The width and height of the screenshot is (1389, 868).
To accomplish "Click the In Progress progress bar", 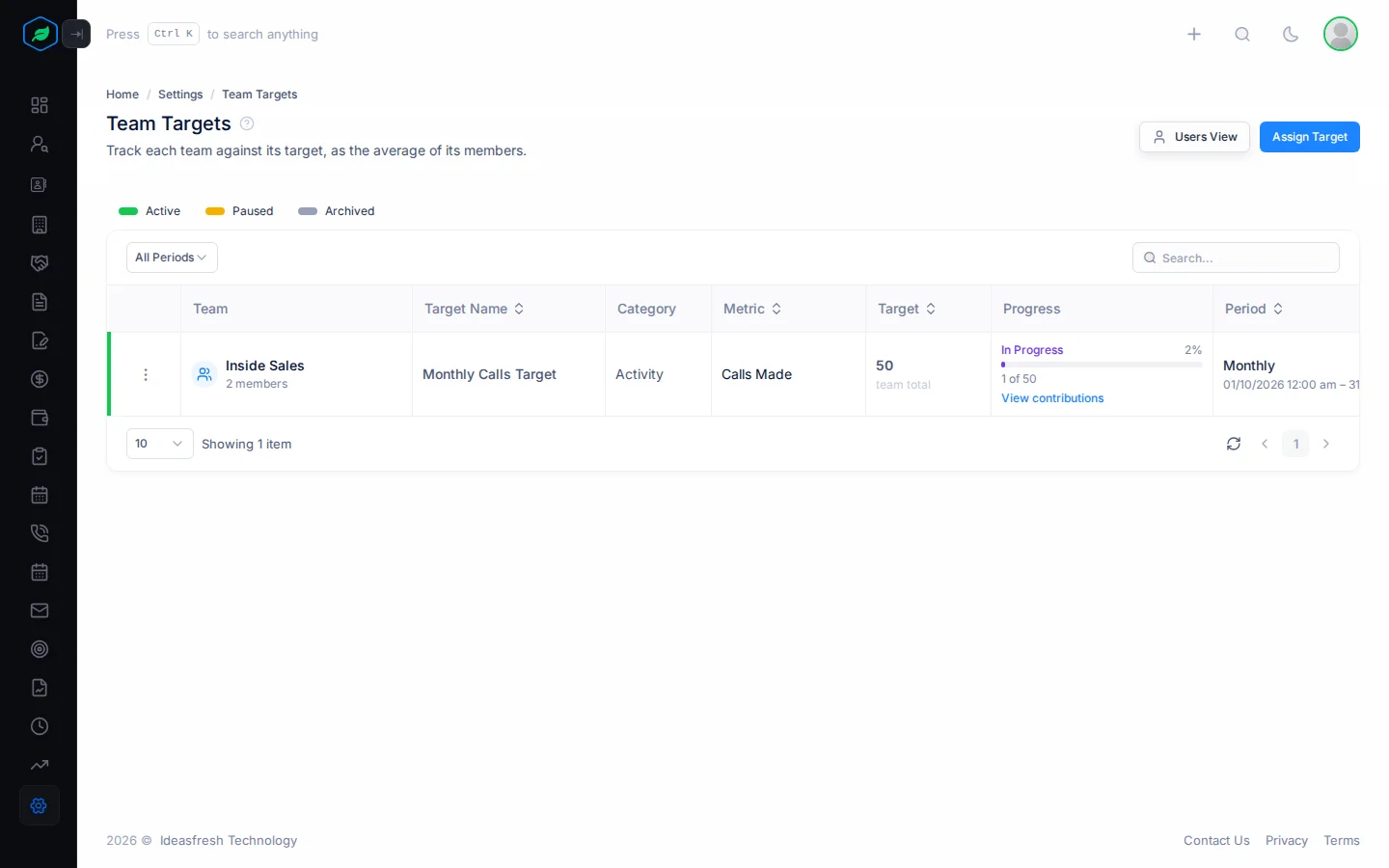I will pyautogui.click(x=1102, y=365).
